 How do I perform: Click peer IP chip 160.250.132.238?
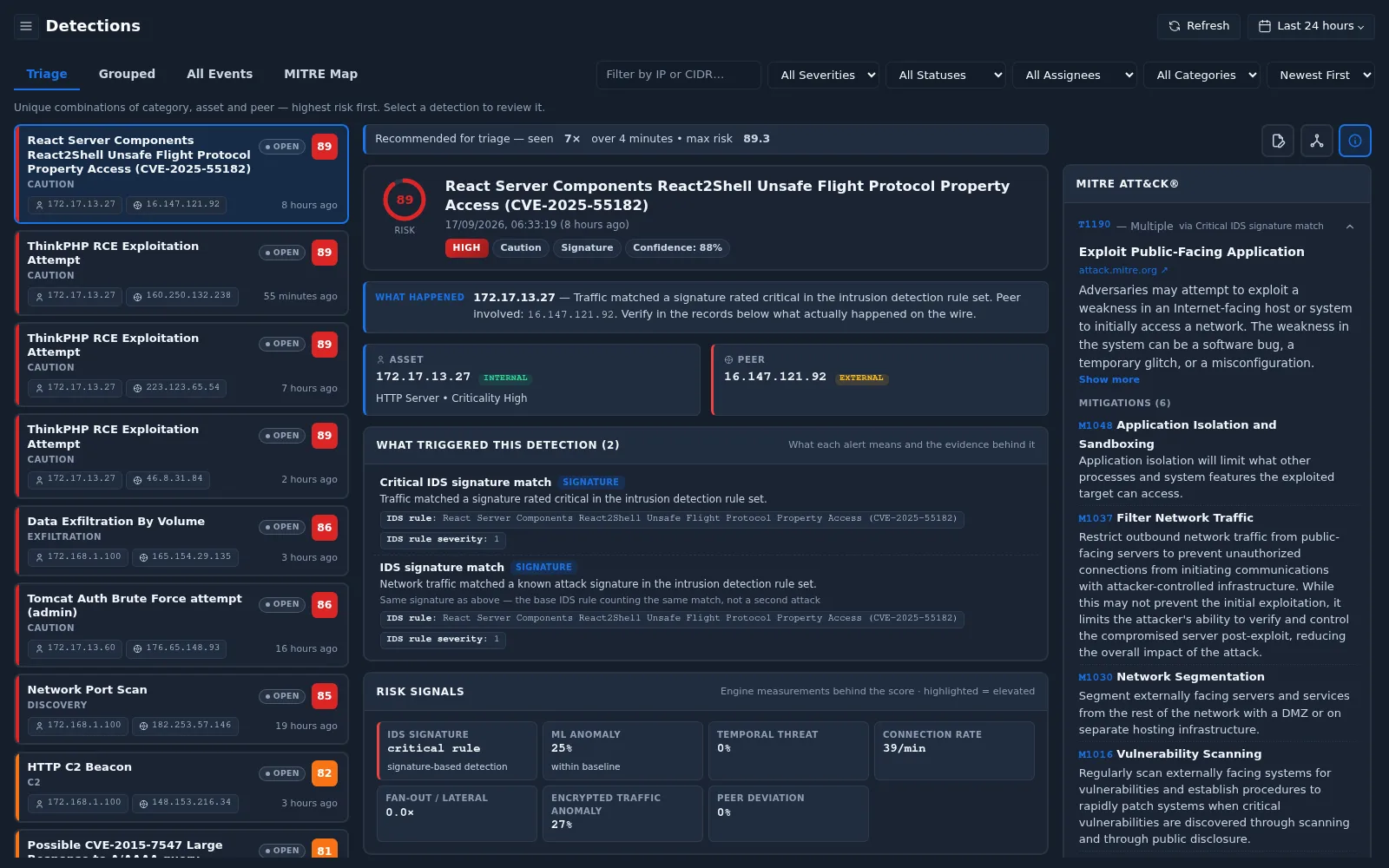tap(182, 296)
